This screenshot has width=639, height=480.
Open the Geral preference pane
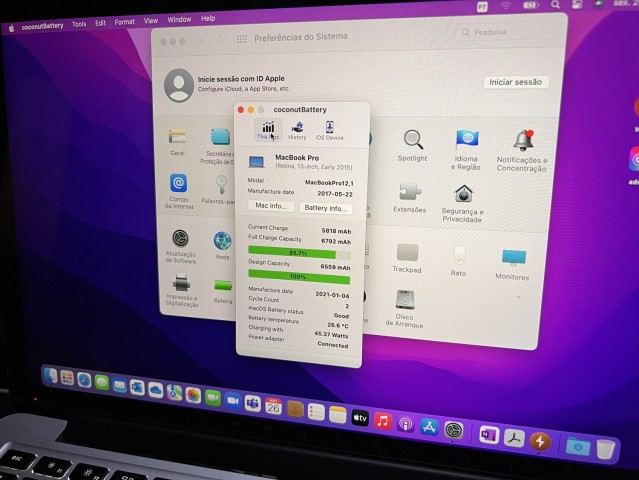click(177, 142)
